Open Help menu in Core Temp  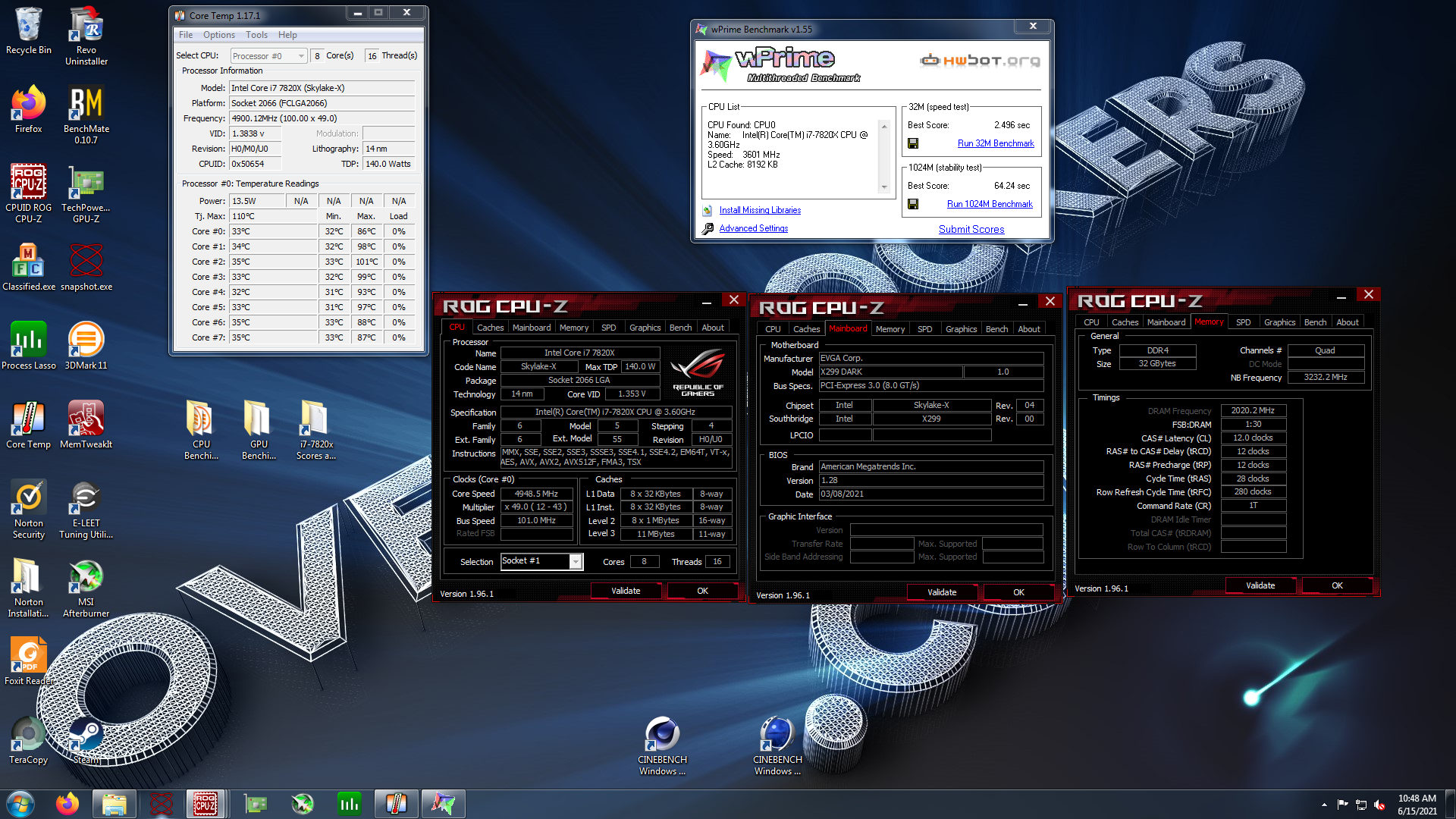(287, 35)
